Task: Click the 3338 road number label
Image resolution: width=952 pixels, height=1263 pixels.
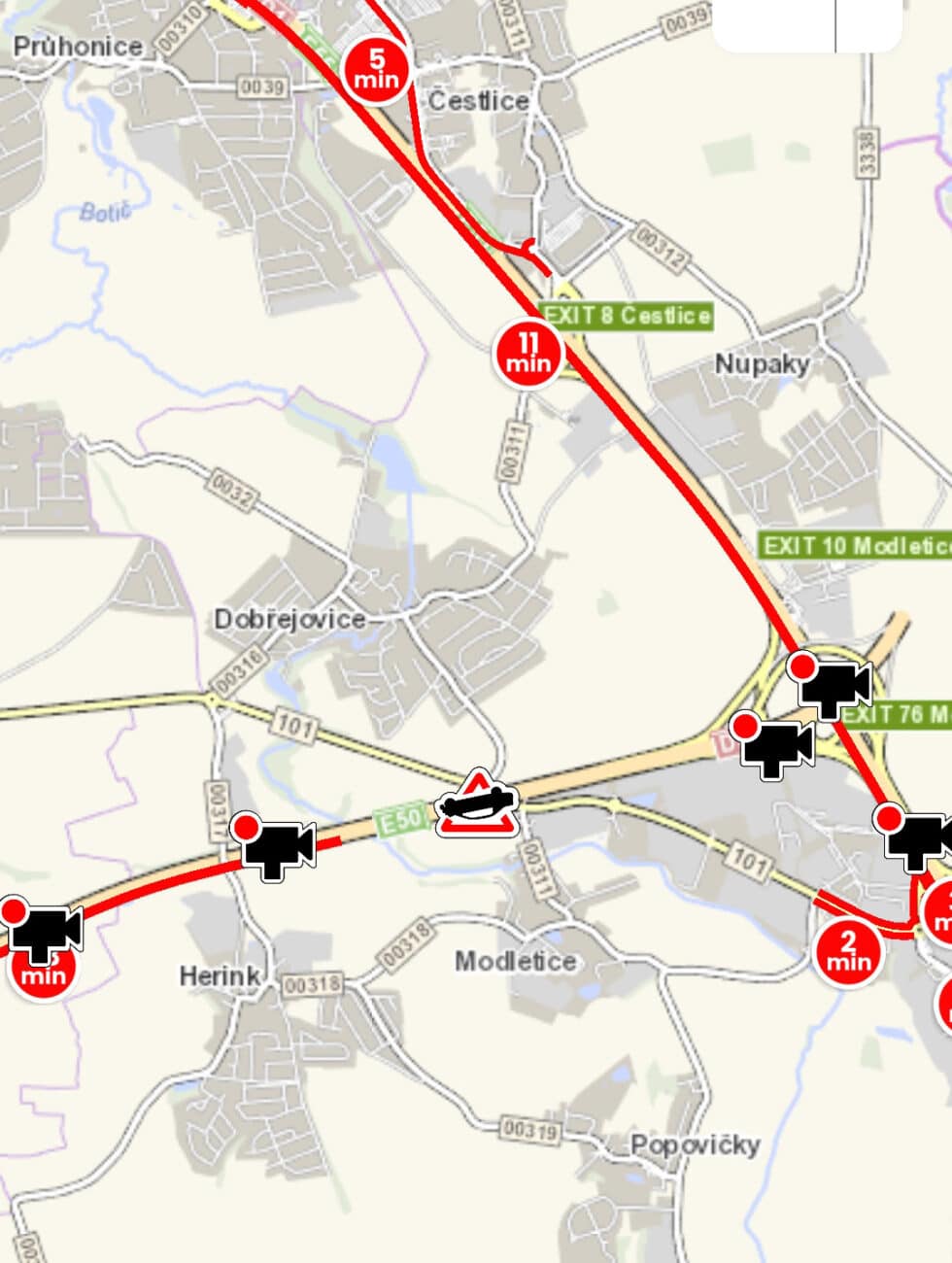Action: coord(867,153)
